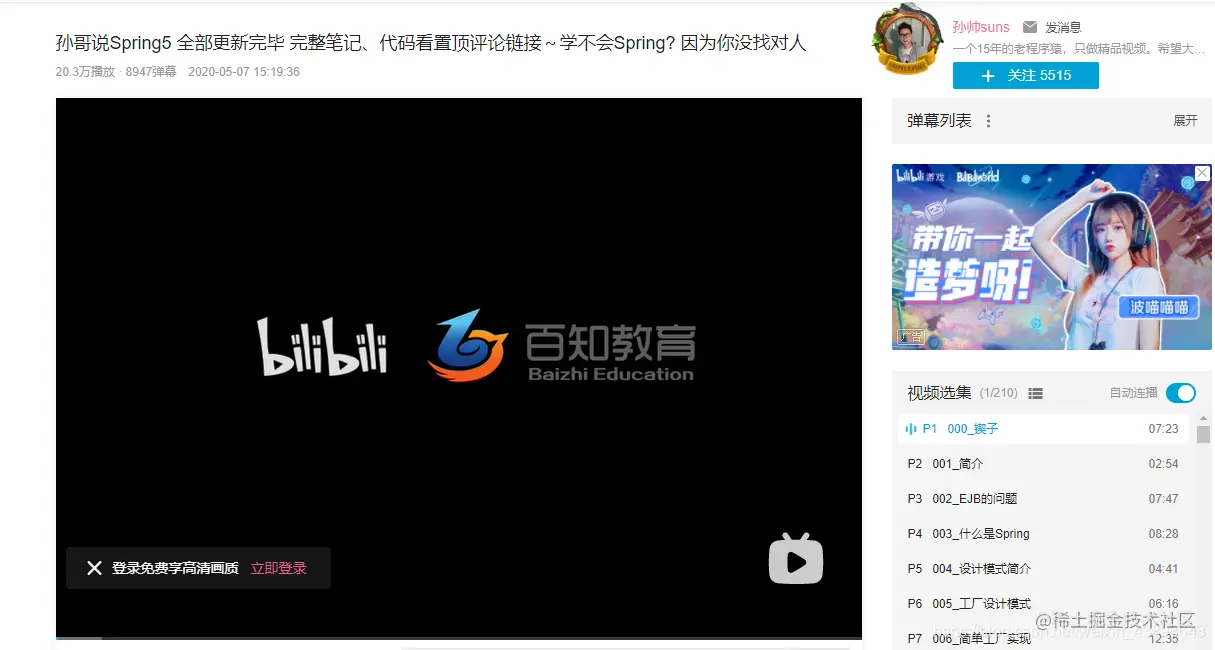Viewport: 1215px width, 650px height.
Task: Click the 百知教育 logo in video
Action: point(561,345)
